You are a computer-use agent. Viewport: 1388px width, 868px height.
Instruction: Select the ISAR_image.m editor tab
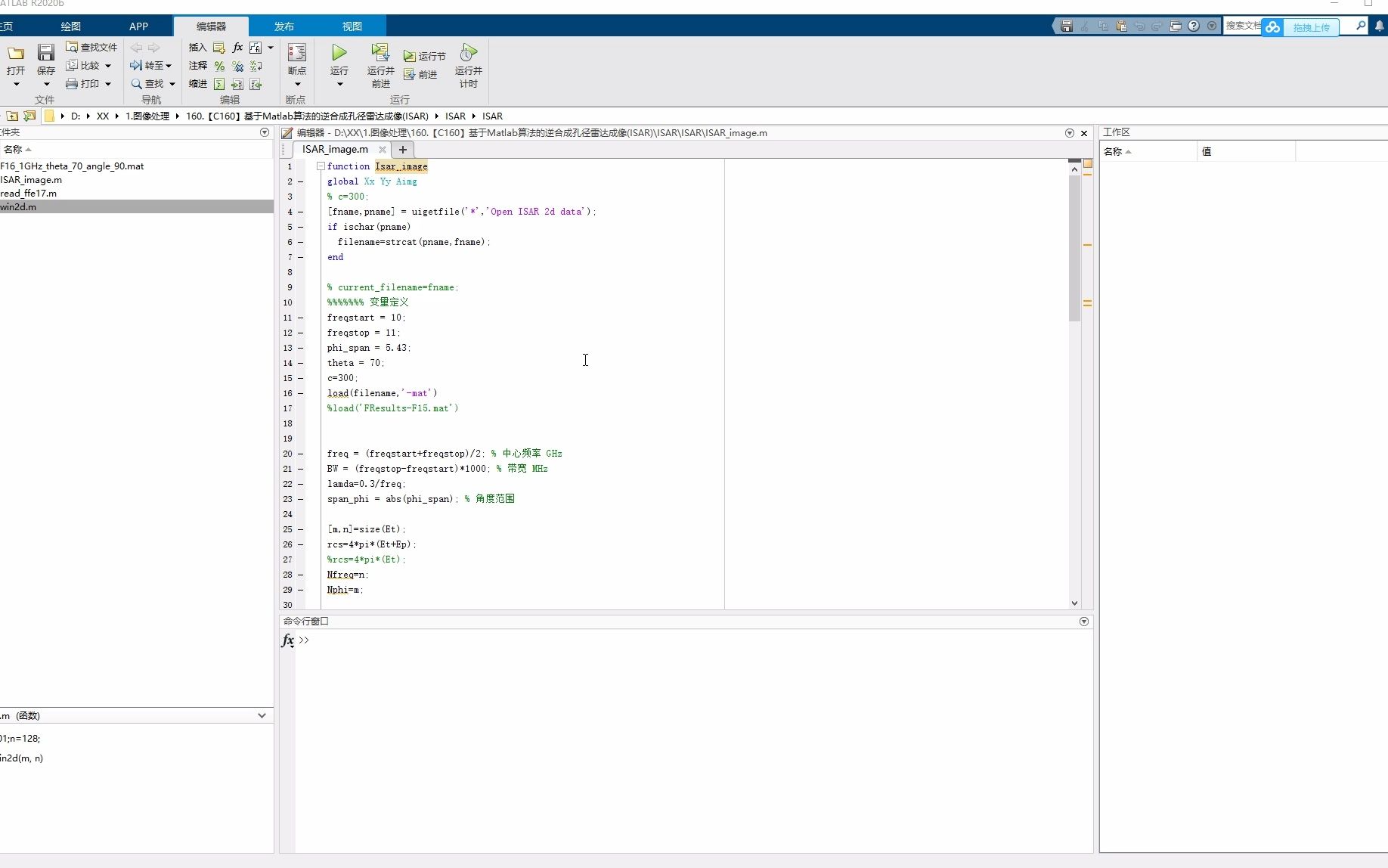click(335, 150)
